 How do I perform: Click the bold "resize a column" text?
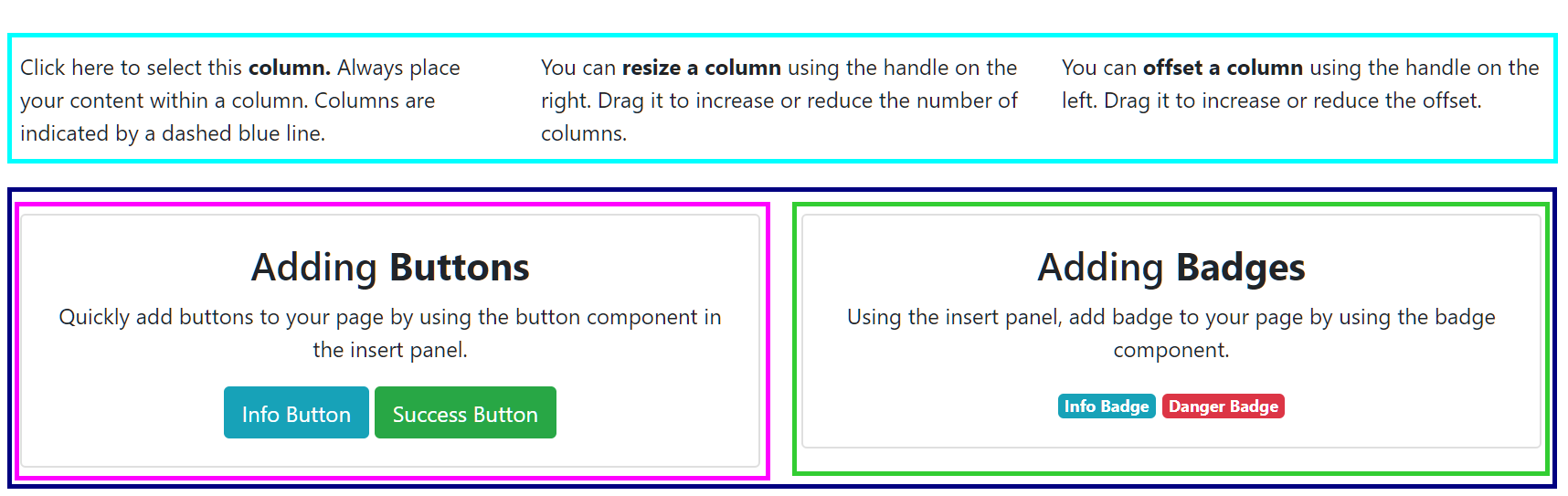(x=701, y=68)
